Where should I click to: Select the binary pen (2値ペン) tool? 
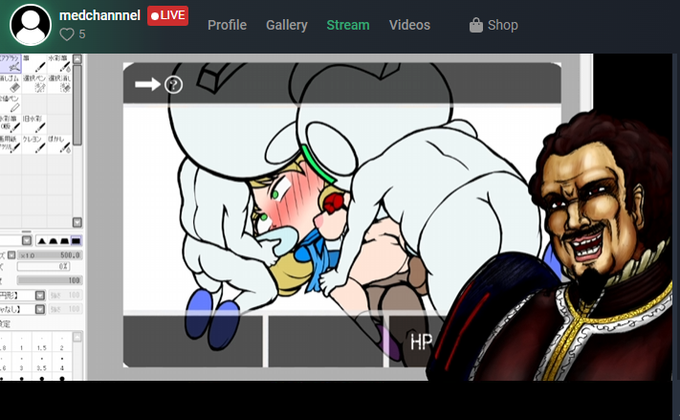[10, 104]
